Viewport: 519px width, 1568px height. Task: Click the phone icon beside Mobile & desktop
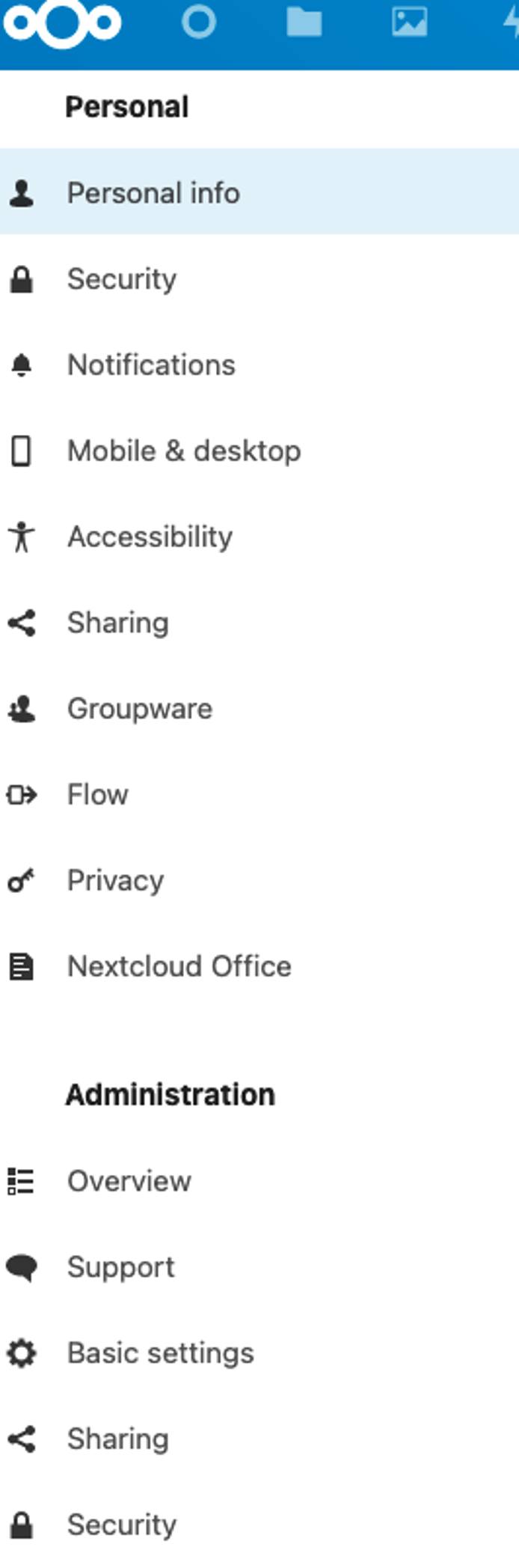pyautogui.click(x=22, y=451)
